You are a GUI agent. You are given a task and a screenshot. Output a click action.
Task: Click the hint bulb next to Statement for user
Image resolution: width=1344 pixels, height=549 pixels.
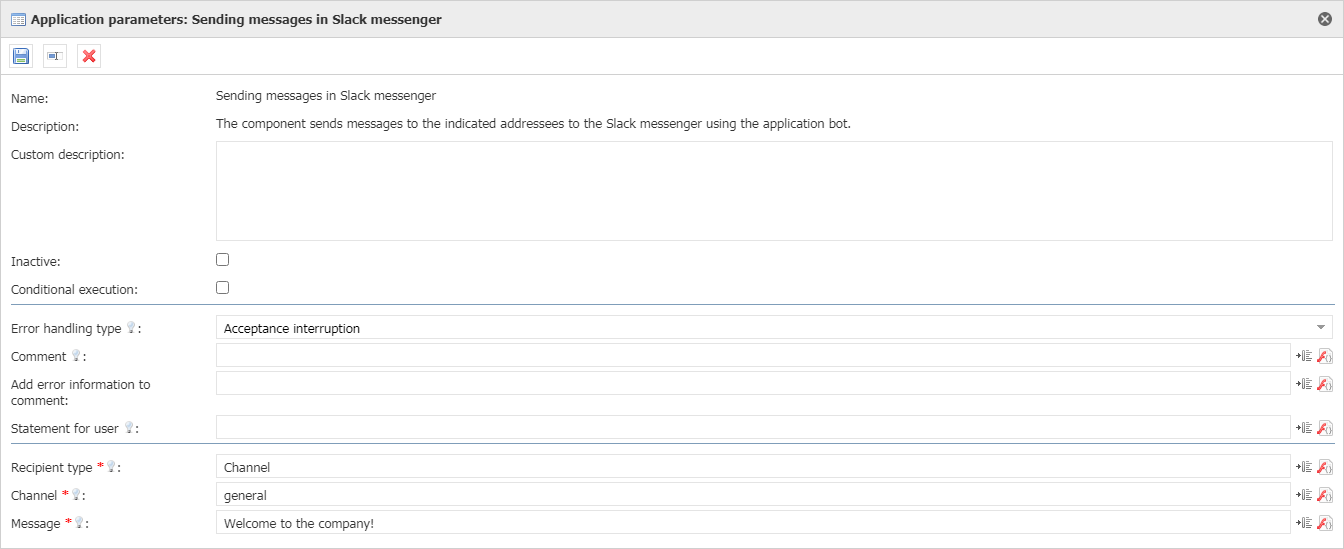point(128,428)
